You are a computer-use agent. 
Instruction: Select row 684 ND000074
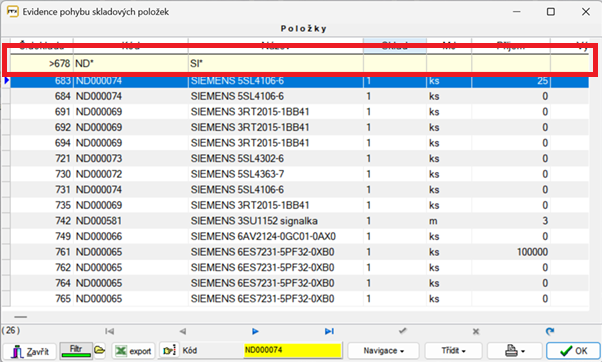pos(299,96)
